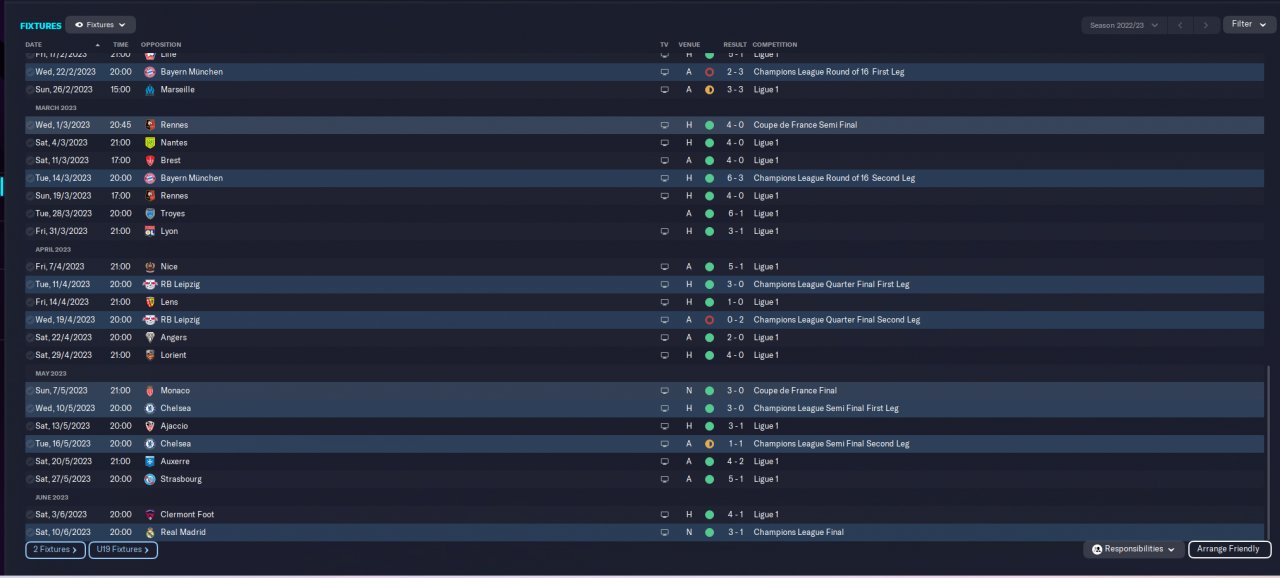1280x578 pixels.
Task: Expand the Responsibilities dropdown
Action: point(1133,549)
